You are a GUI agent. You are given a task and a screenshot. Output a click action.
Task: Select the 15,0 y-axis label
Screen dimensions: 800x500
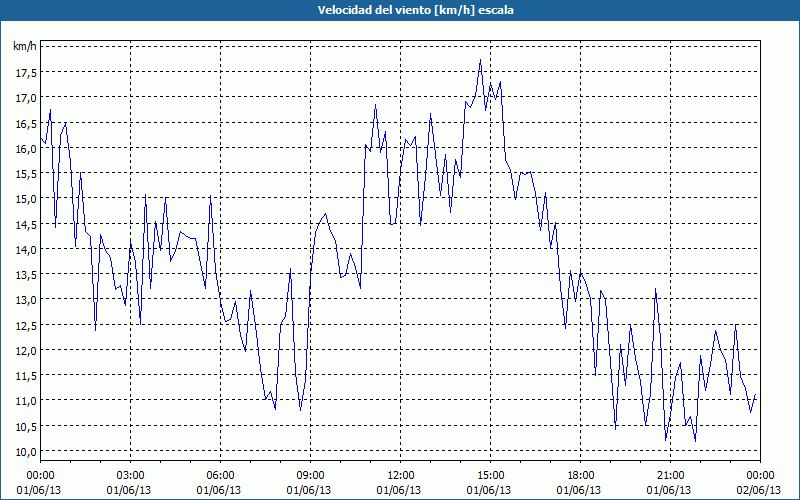click(x=26, y=198)
